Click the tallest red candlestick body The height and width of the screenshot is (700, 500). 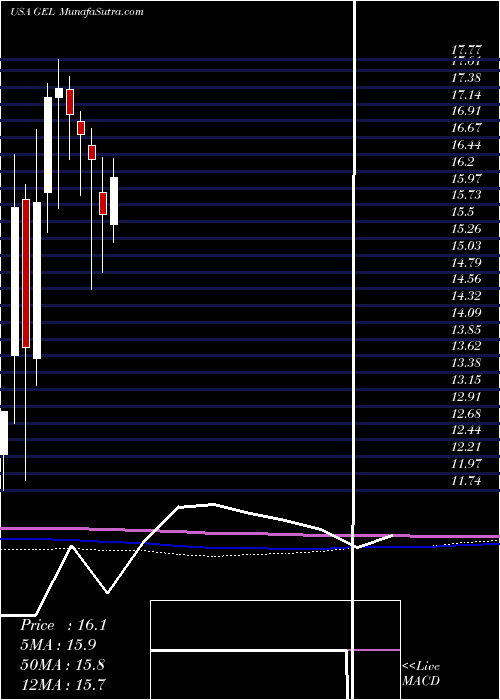tap(26, 273)
